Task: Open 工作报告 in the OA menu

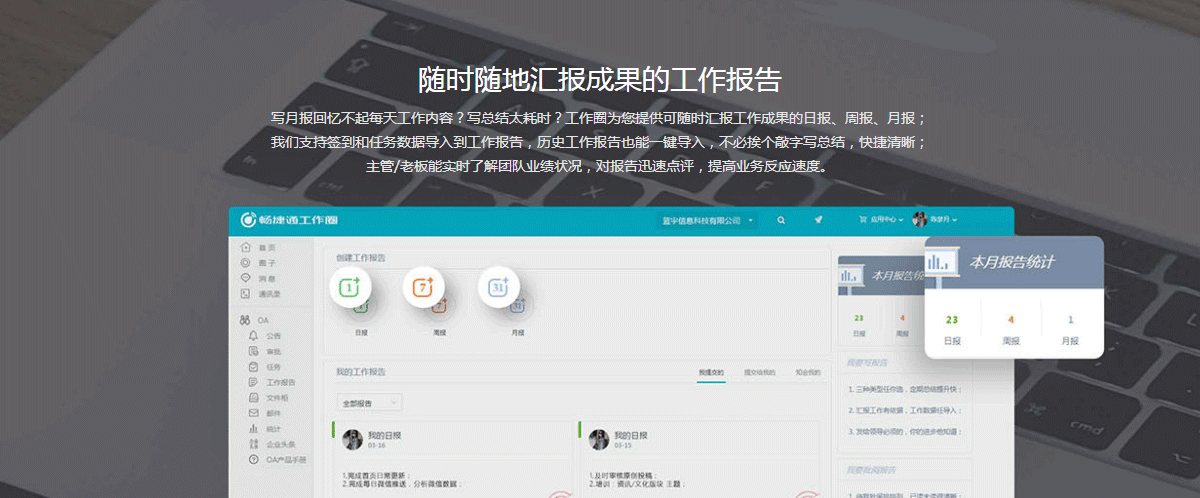Action: 280,382
